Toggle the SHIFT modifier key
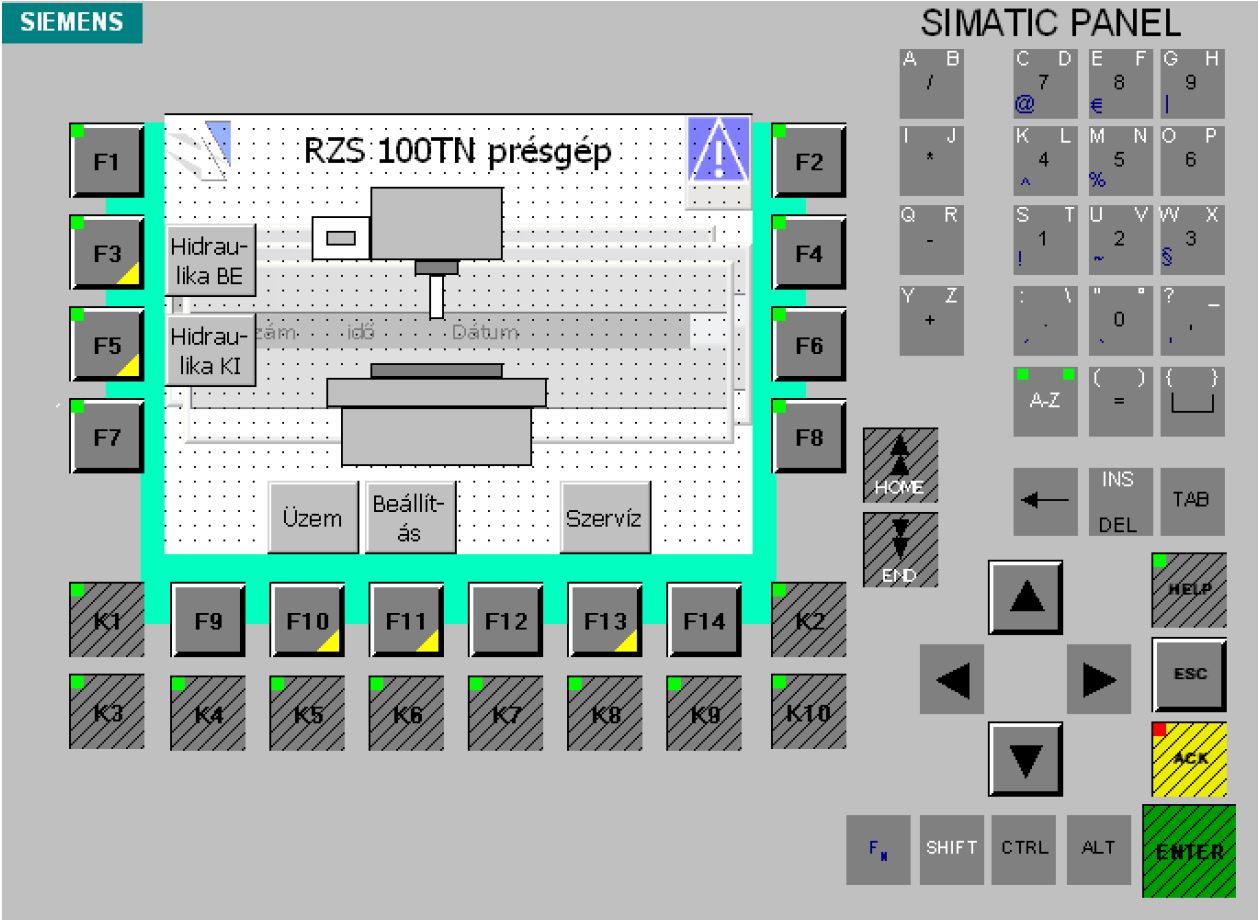The image size is (1258, 921). click(x=952, y=850)
